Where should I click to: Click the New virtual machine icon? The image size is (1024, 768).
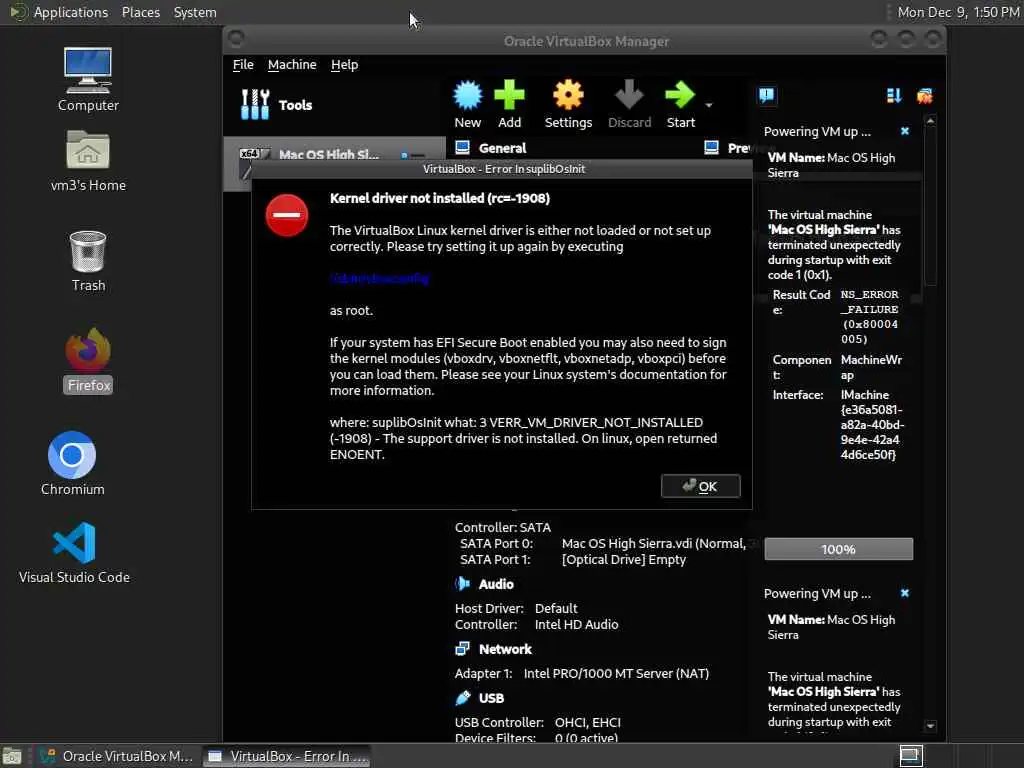click(468, 104)
